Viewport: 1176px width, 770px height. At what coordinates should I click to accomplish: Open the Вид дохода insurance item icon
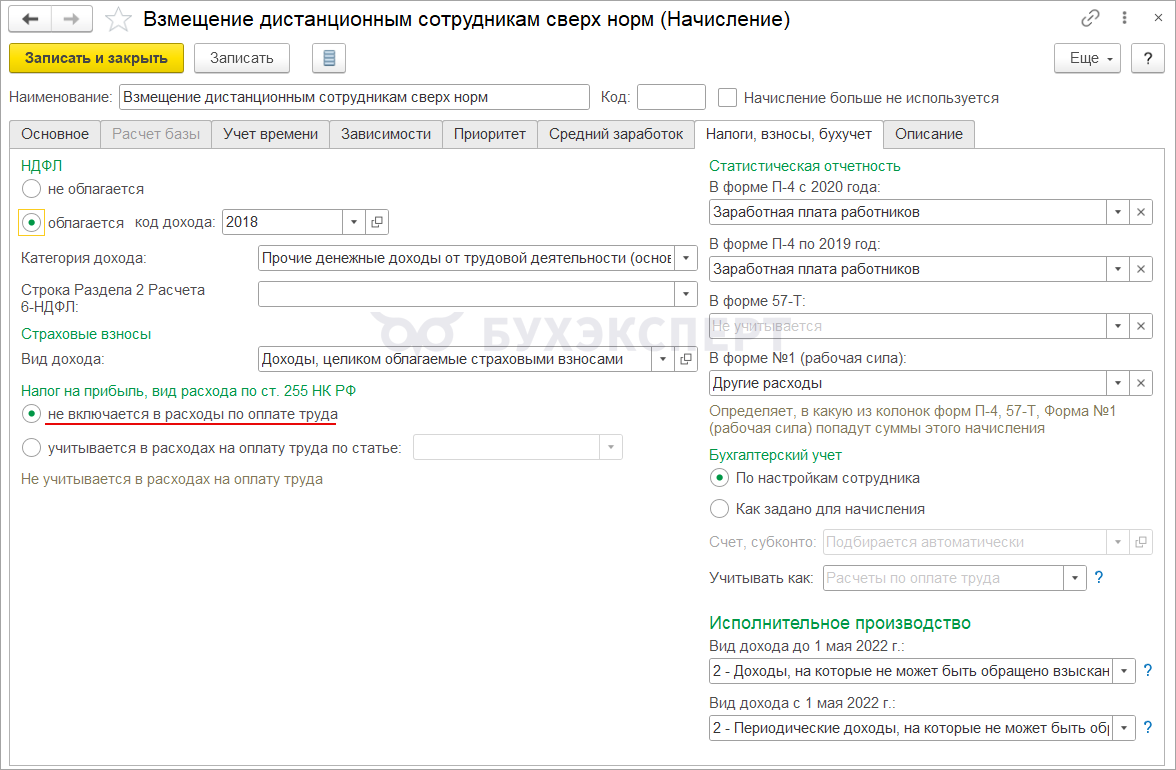(x=686, y=359)
